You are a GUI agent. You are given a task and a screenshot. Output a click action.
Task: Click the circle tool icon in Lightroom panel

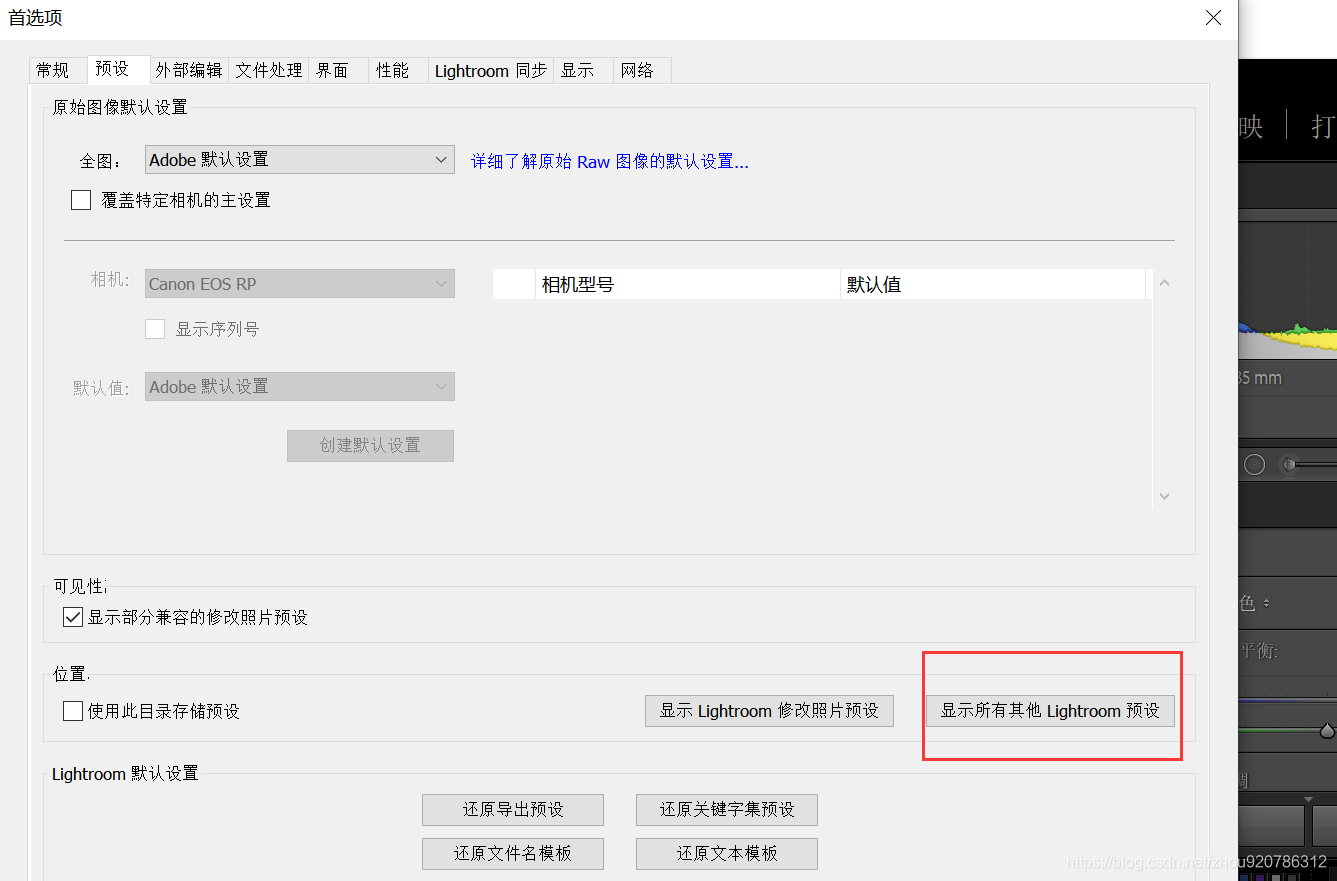(x=1254, y=465)
